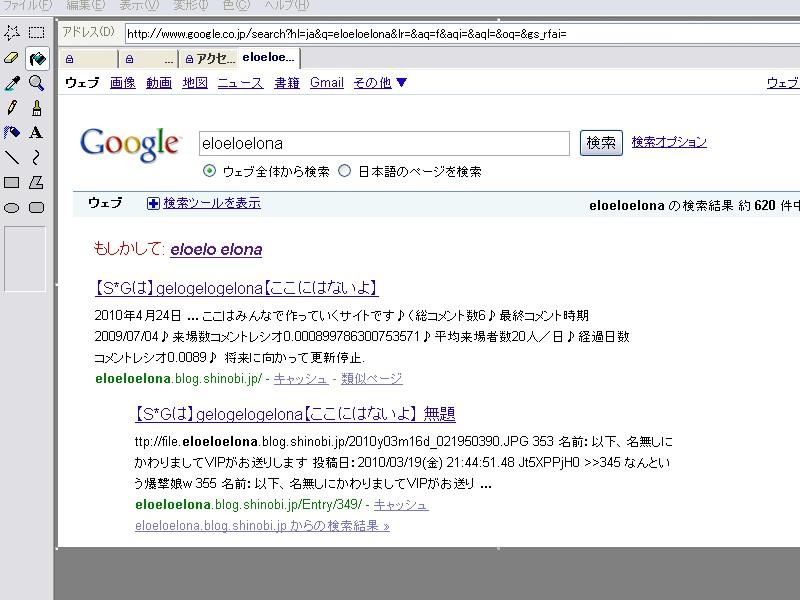Choose the Fill With Color tool

(37, 58)
